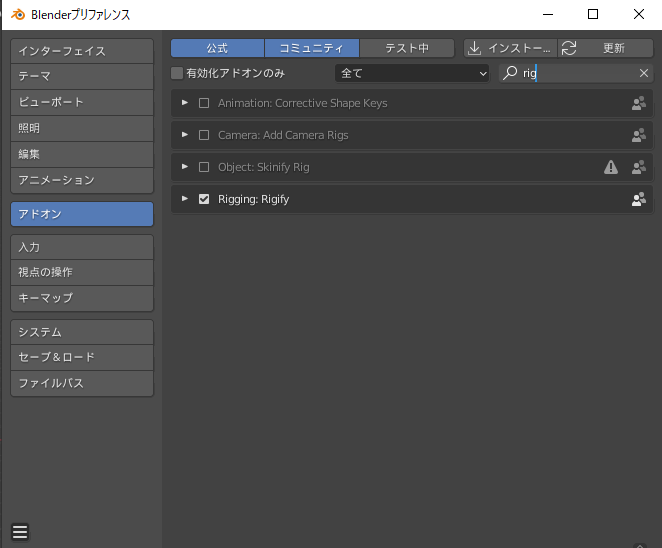Click the 更新 refresh button
Viewport: 662px width, 548px height.
pos(605,48)
